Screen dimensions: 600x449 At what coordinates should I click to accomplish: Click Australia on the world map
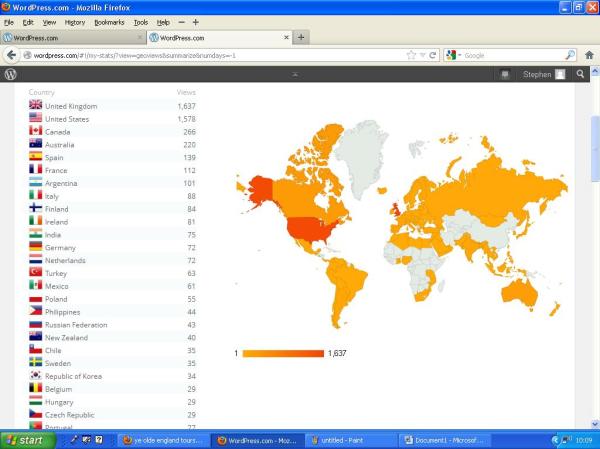[519, 293]
